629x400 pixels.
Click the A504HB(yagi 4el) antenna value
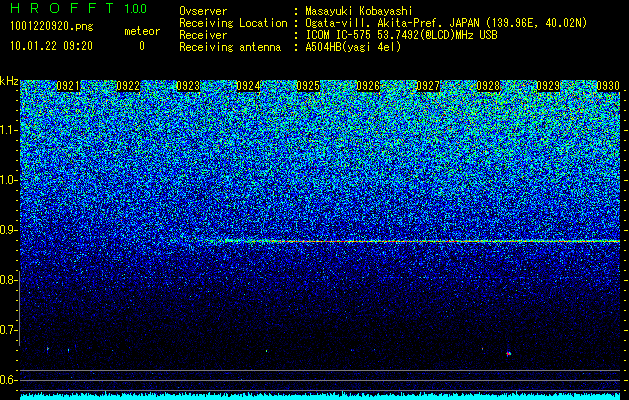353,47
